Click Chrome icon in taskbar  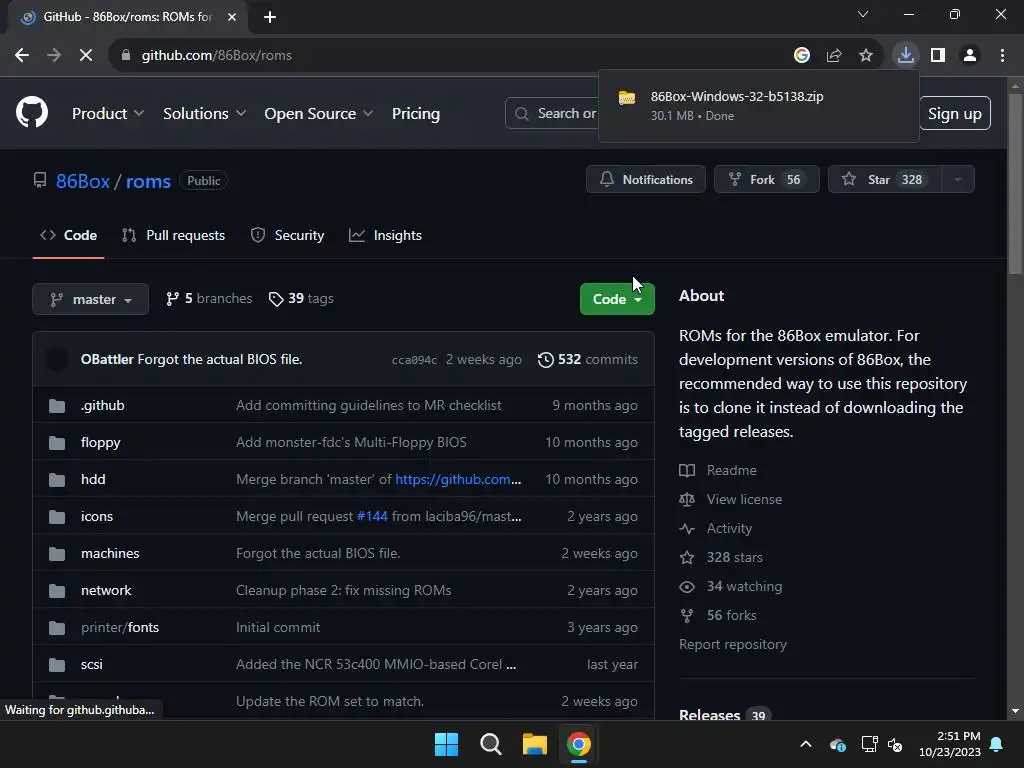click(579, 744)
